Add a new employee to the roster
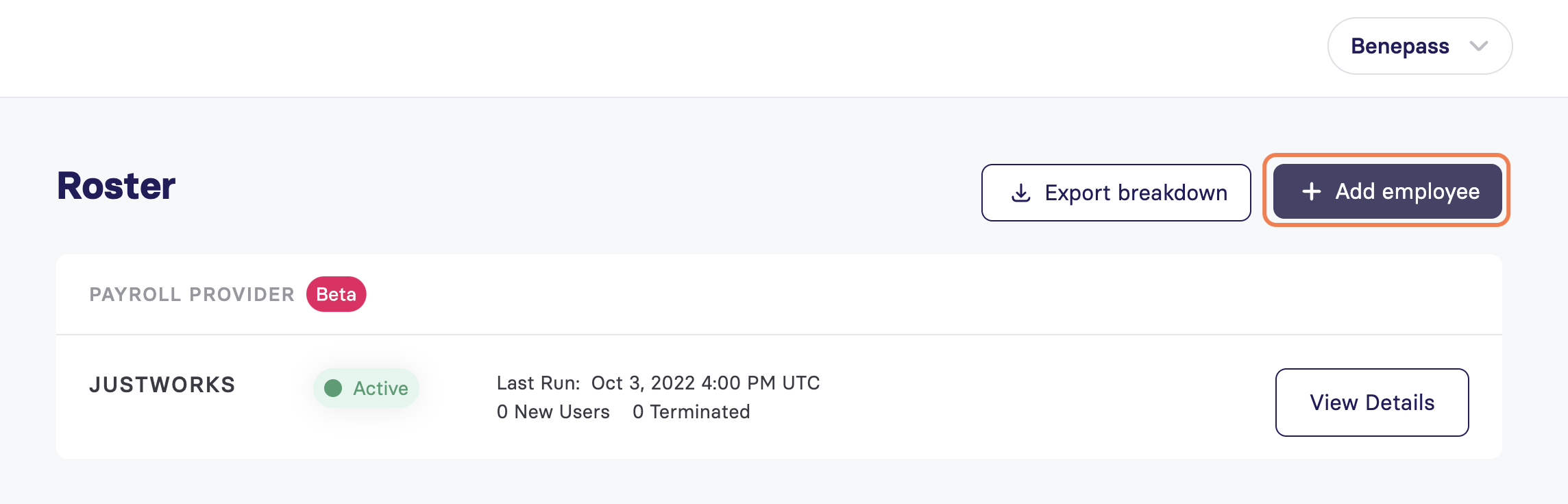 pyautogui.click(x=1387, y=191)
